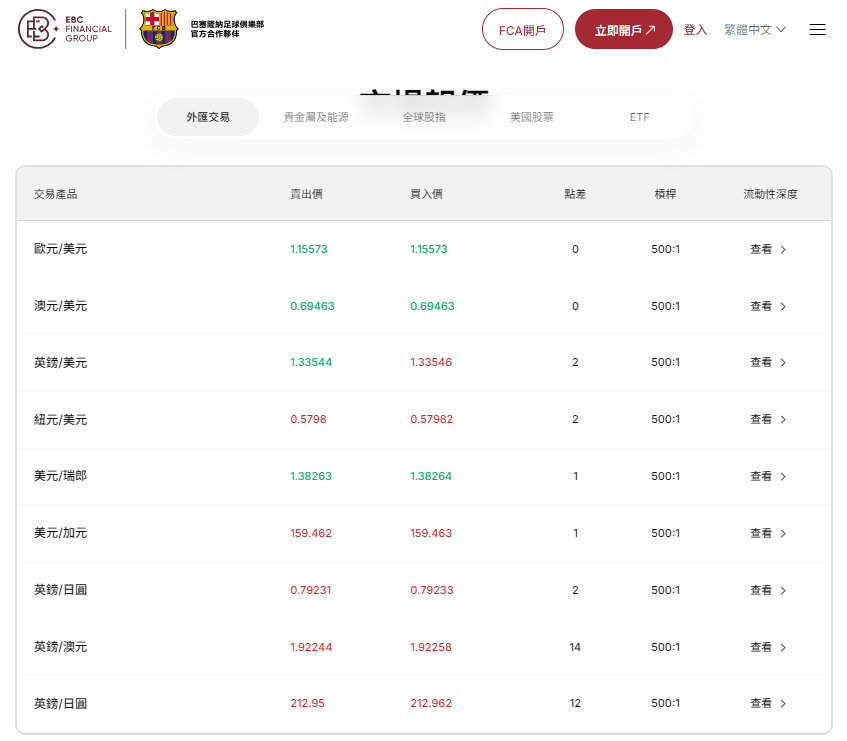The width and height of the screenshot is (847, 741).
Task: Select the 歐元/美元 product name
Action: [60, 249]
